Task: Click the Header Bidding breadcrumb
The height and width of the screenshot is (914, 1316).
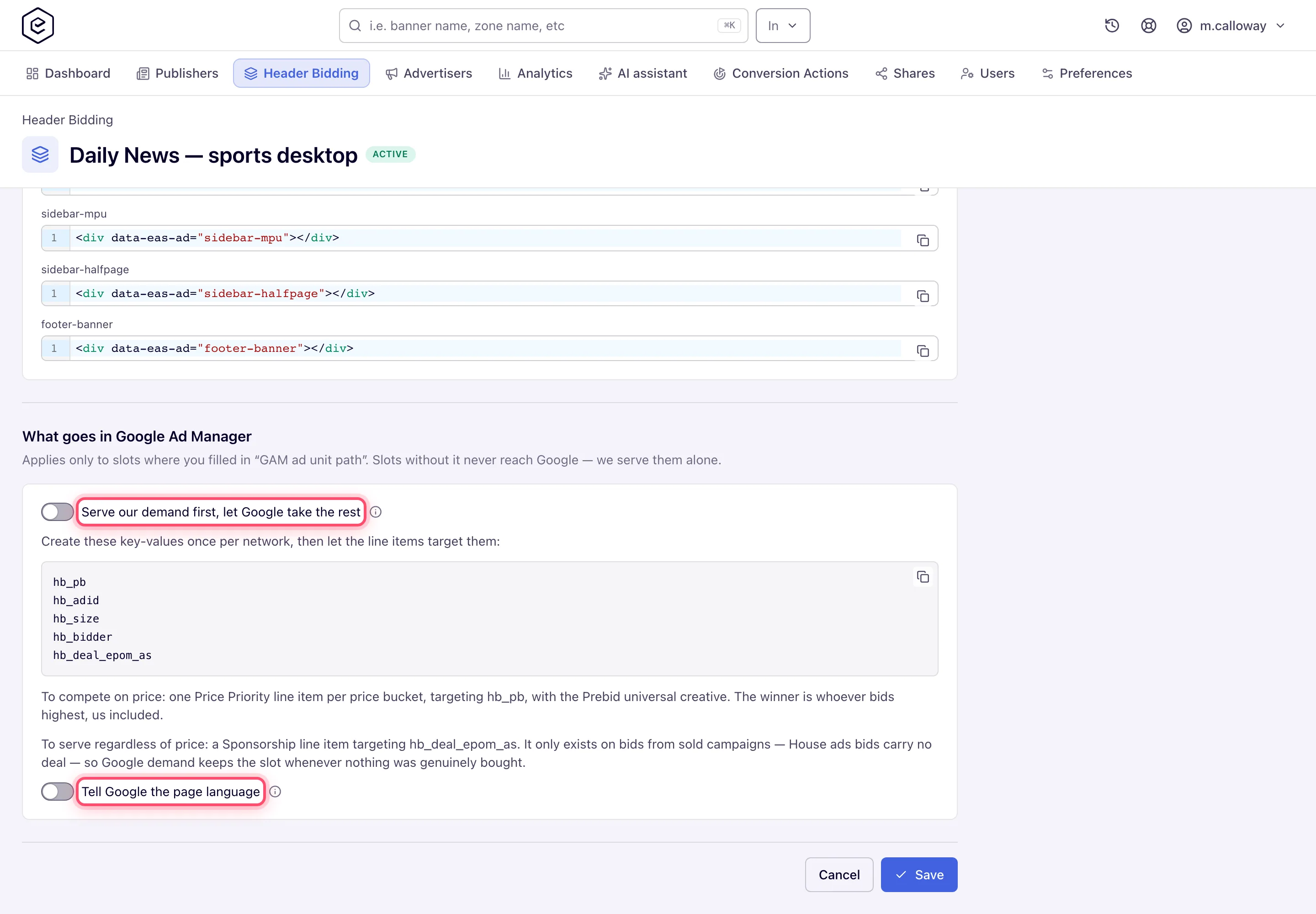Action: point(68,120)
